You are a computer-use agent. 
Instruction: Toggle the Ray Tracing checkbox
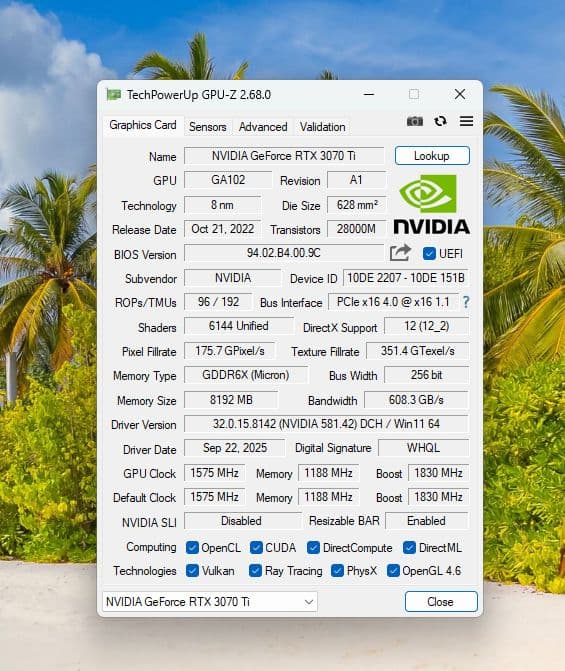coord(255,570)
